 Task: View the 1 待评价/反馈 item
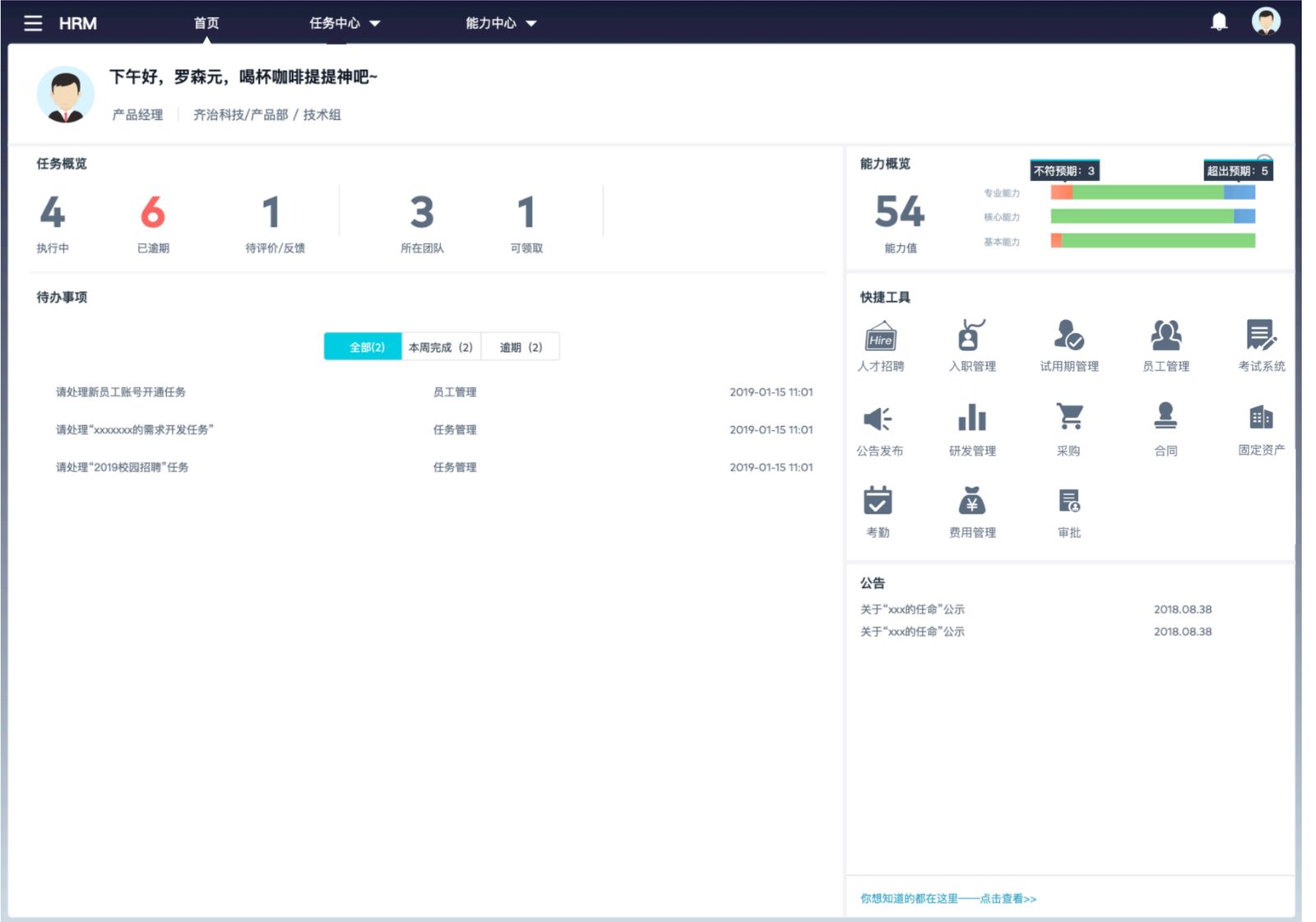tap(275, 223)
